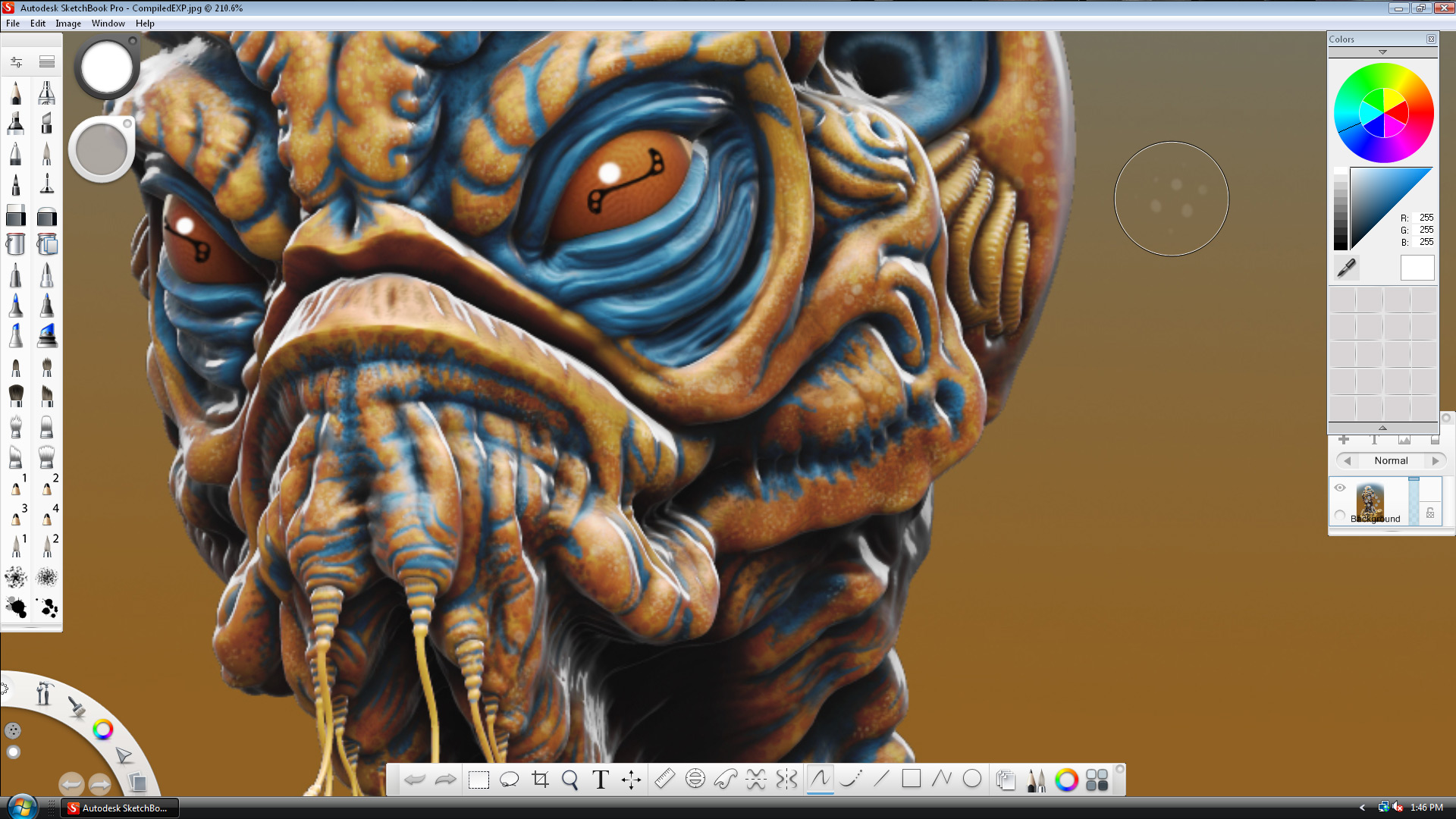
Task: Open the Normal blend mode selector
Action: tap(1391, 461)
